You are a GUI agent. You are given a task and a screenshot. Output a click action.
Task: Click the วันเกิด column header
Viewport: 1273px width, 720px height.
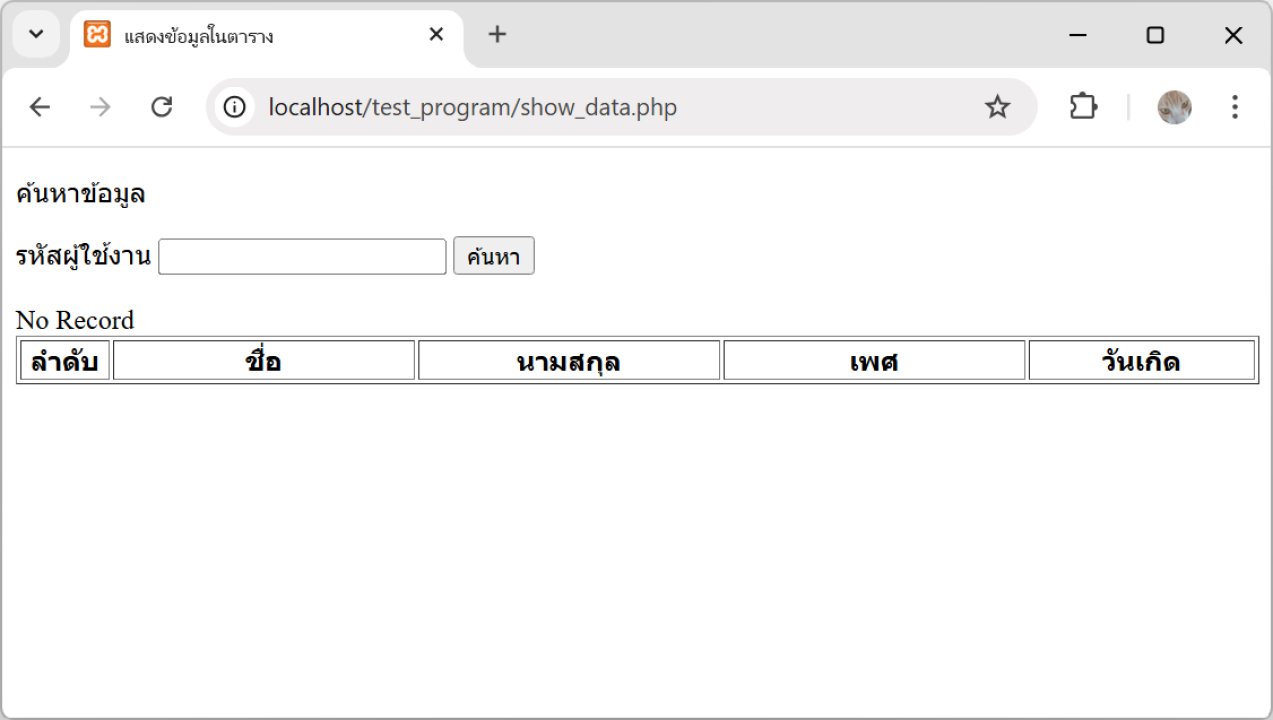(1141, 361)
